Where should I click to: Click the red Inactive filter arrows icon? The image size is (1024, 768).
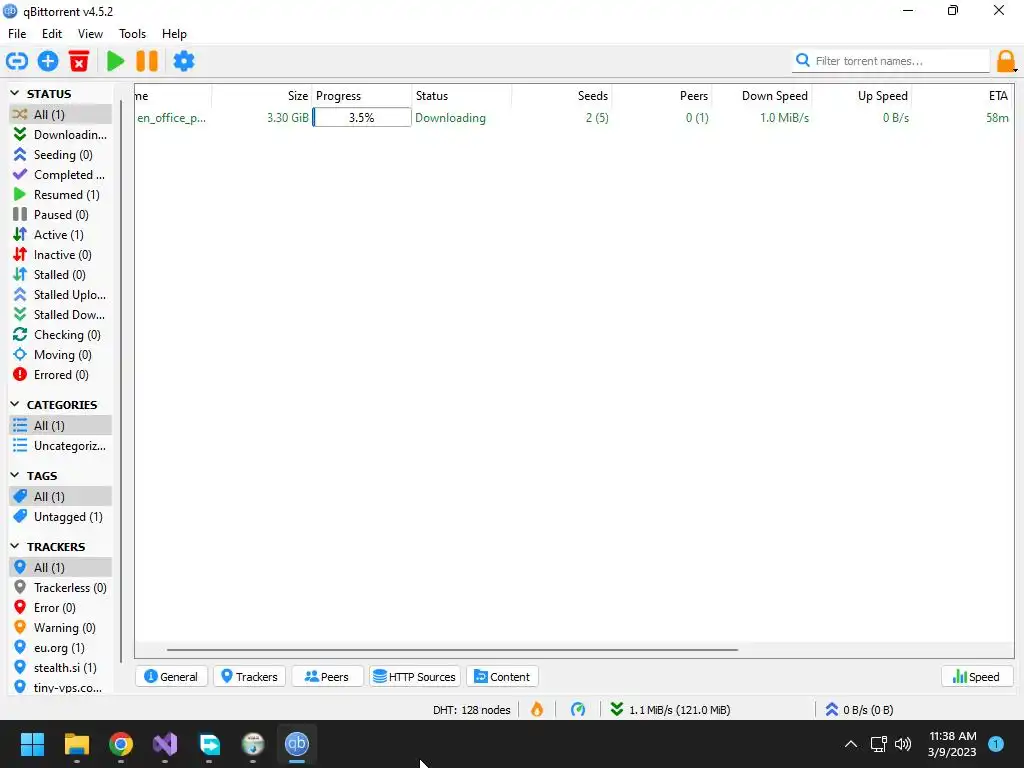[20, 255]
